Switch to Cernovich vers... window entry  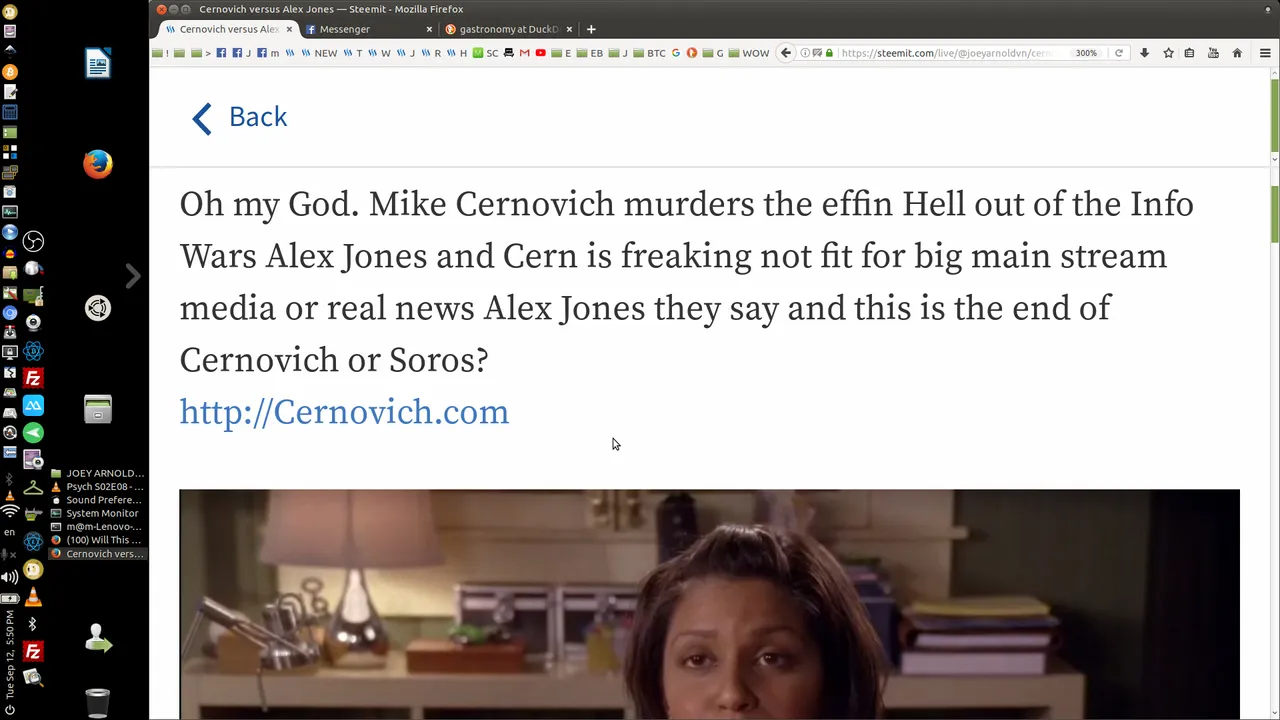97,554
